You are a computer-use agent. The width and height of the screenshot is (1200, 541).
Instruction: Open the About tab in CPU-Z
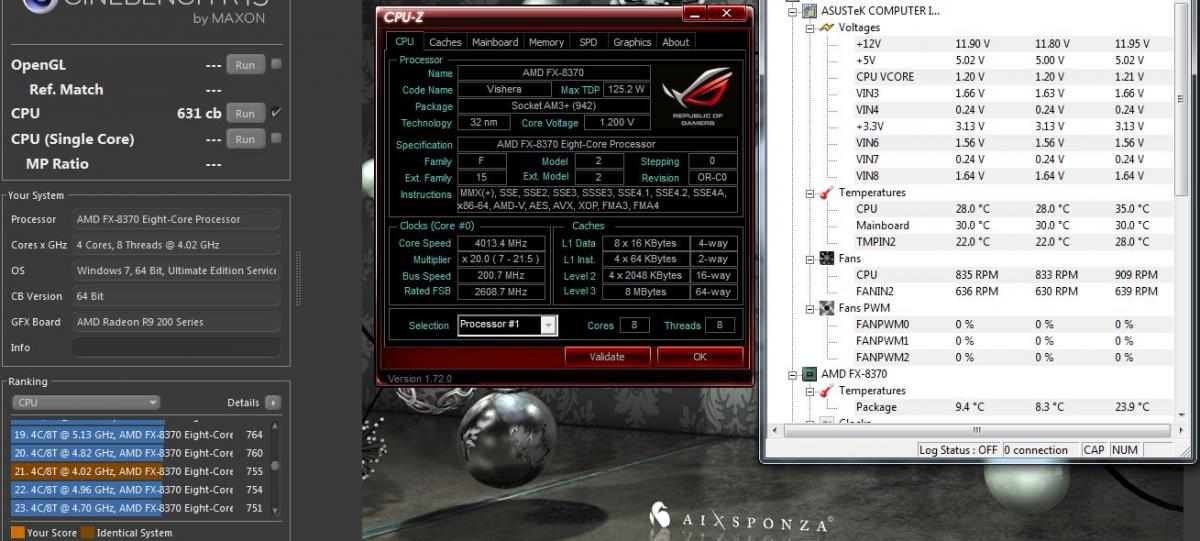click(676, 42)
